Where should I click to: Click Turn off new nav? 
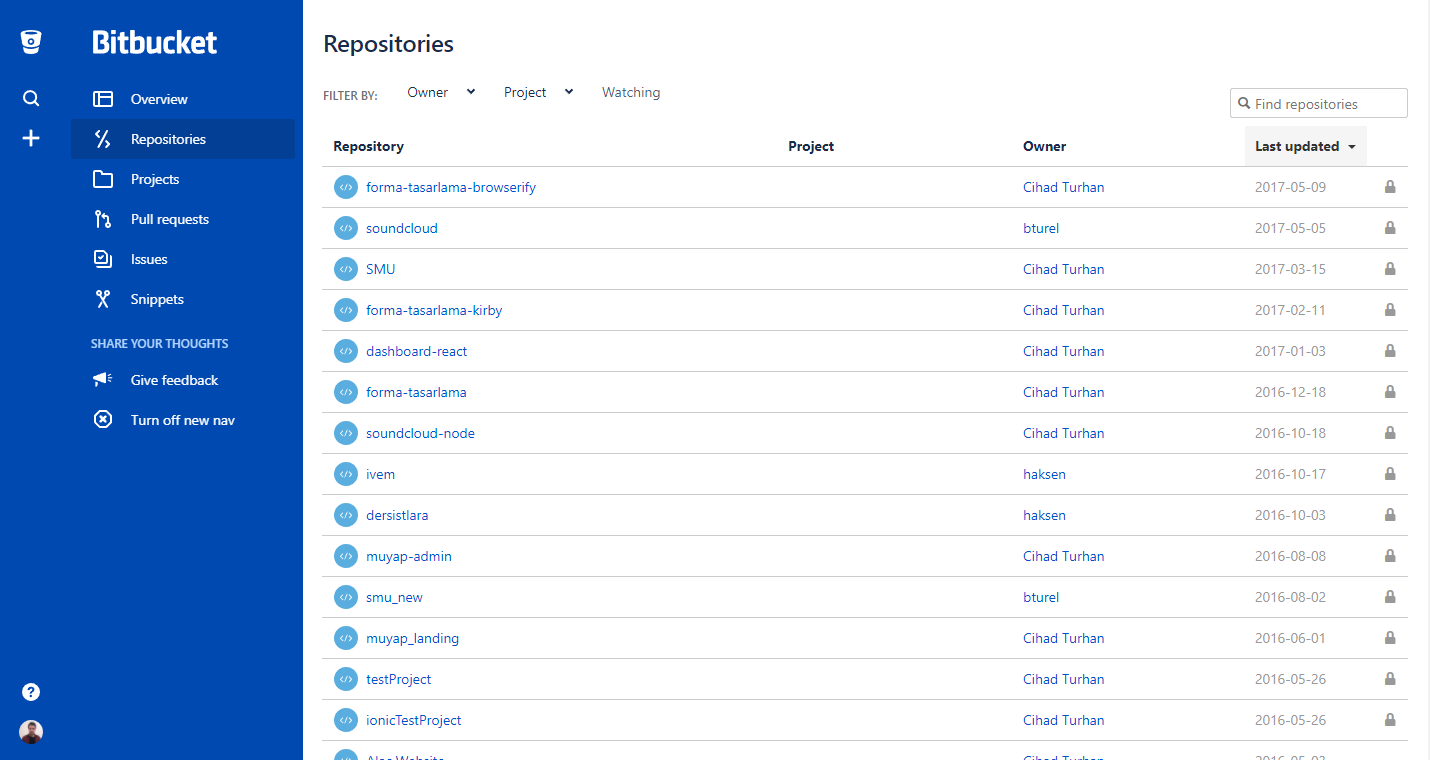coord(183,420)
